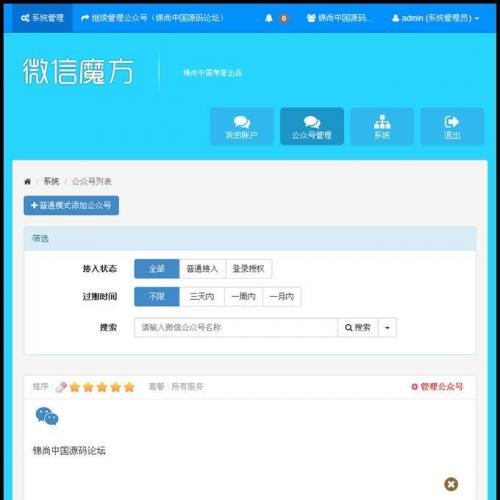Select 普通接入 access status filter
The image size is (500, 500).
coord(202,269)
